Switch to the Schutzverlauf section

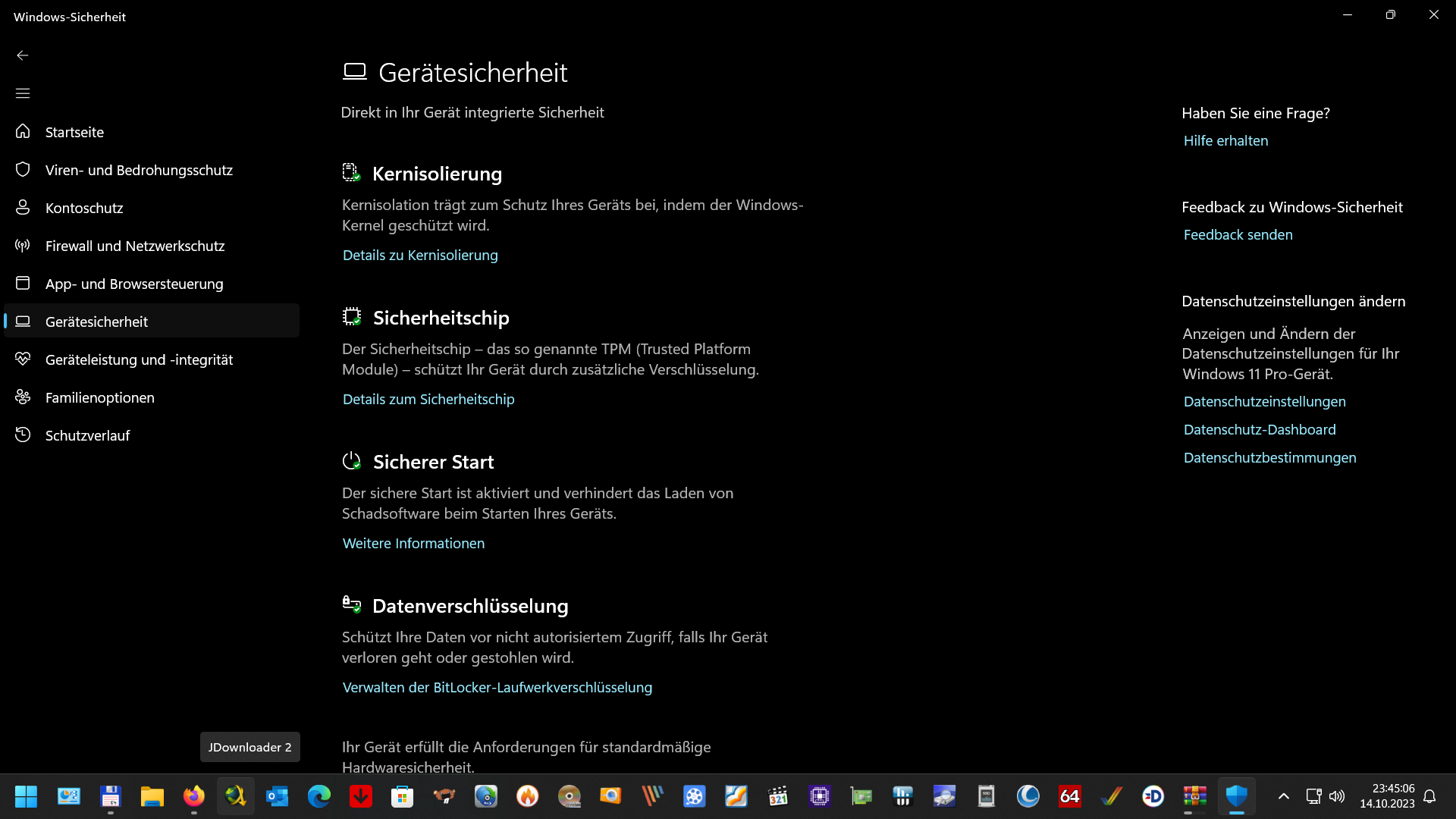point(86,435)
